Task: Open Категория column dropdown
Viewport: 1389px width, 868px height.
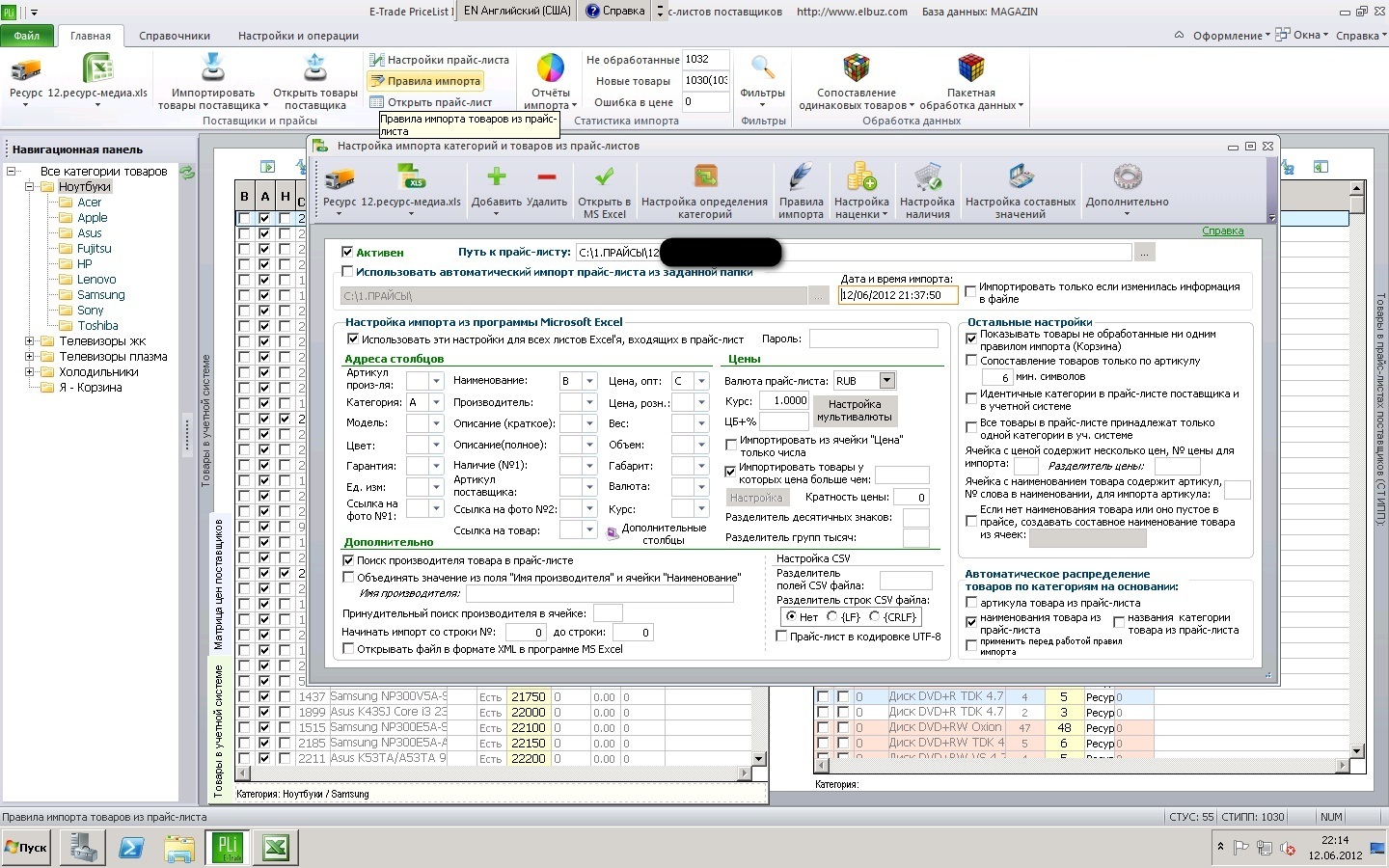Action: coord(436,402)
